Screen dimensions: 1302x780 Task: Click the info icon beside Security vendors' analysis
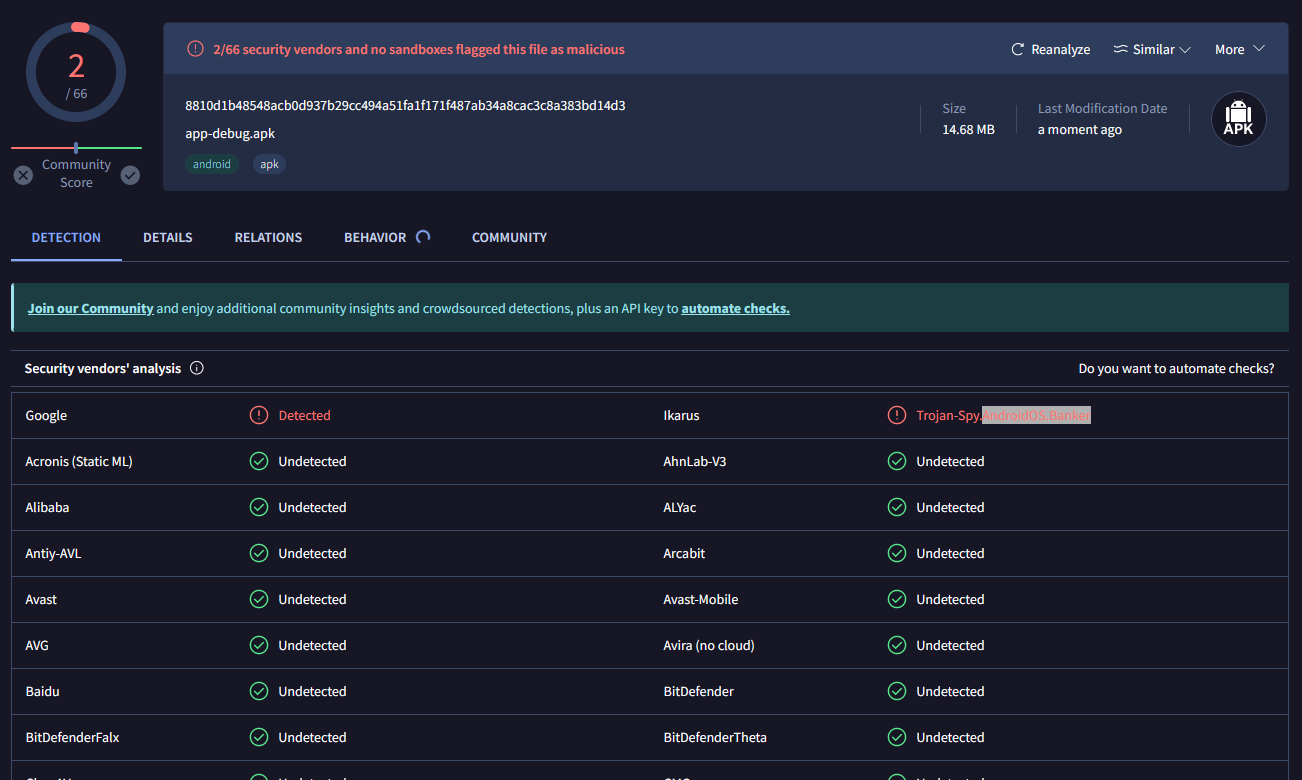pos(197,368)
